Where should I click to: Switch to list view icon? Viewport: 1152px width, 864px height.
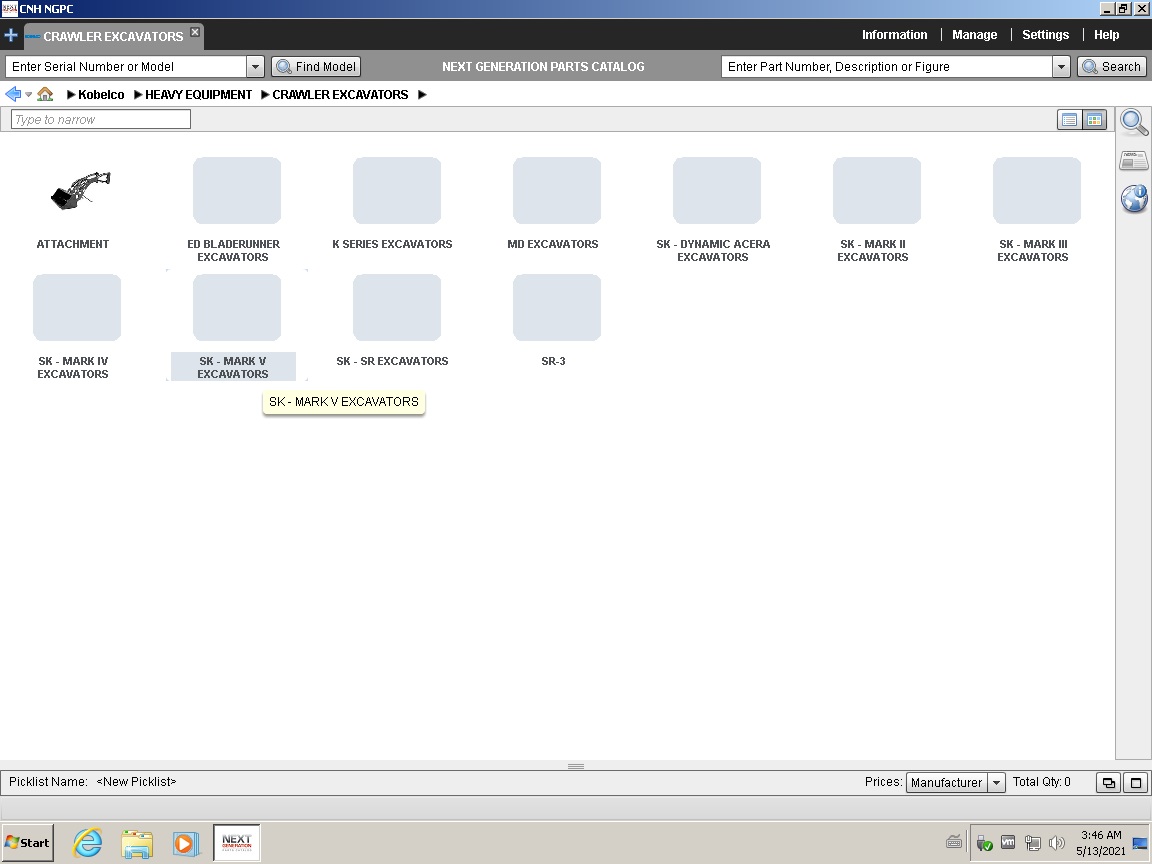1070,120
